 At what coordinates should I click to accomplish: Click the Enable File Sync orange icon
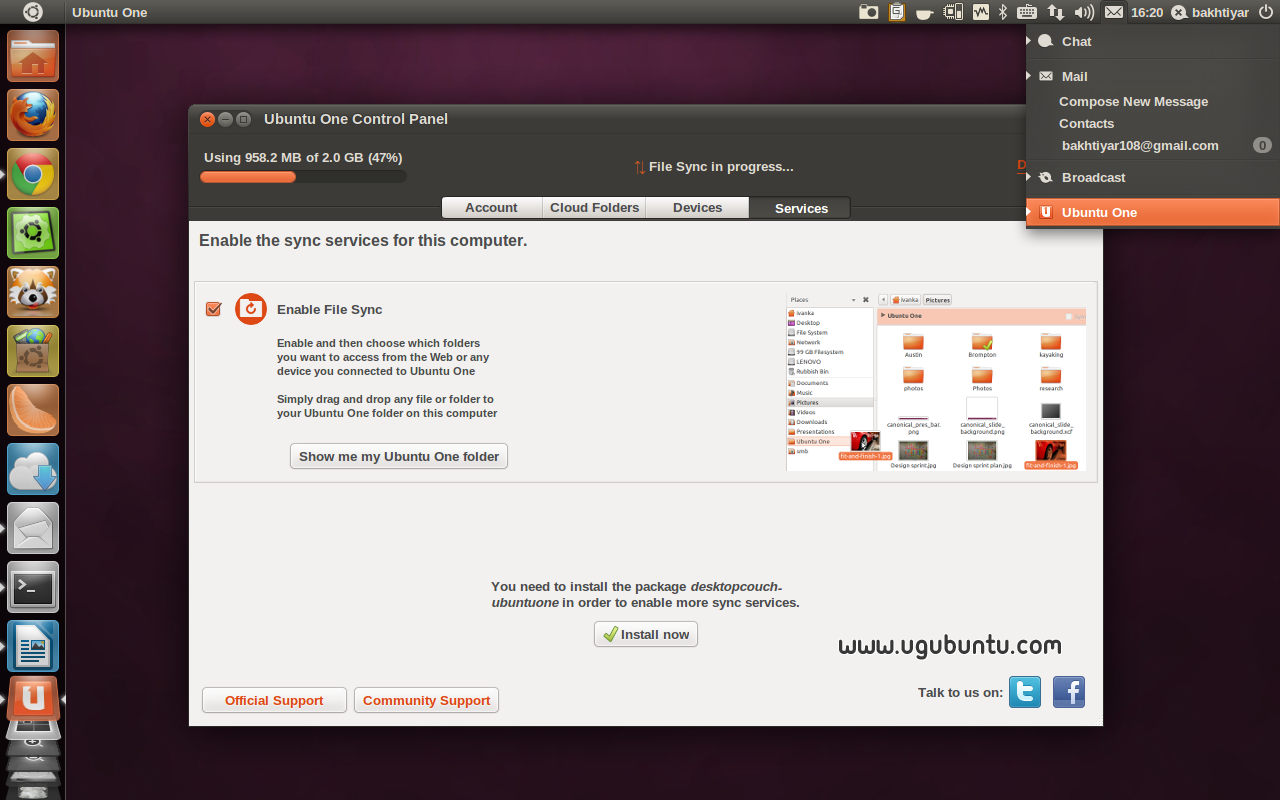pos(251,309)
